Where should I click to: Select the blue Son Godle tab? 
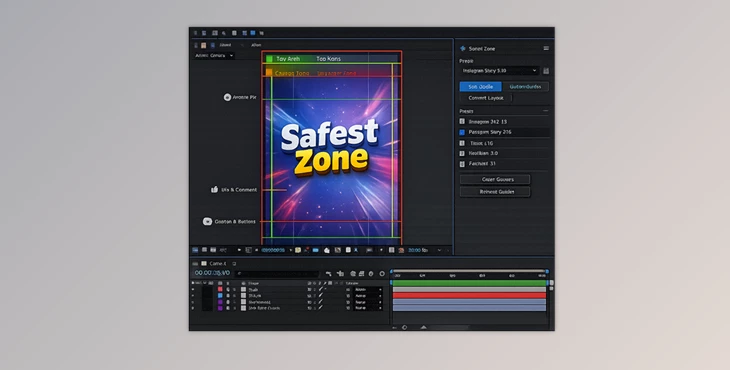[481, 87]
